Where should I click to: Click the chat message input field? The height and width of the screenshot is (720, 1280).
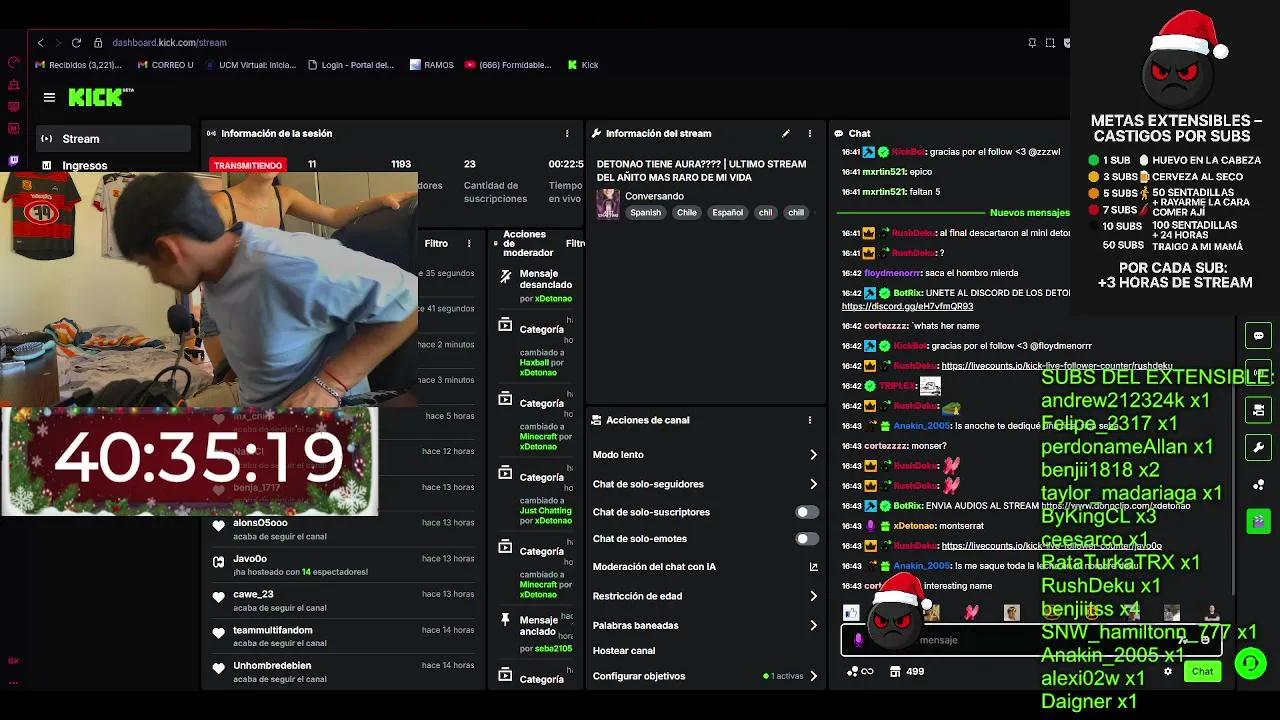point(1030,640)
